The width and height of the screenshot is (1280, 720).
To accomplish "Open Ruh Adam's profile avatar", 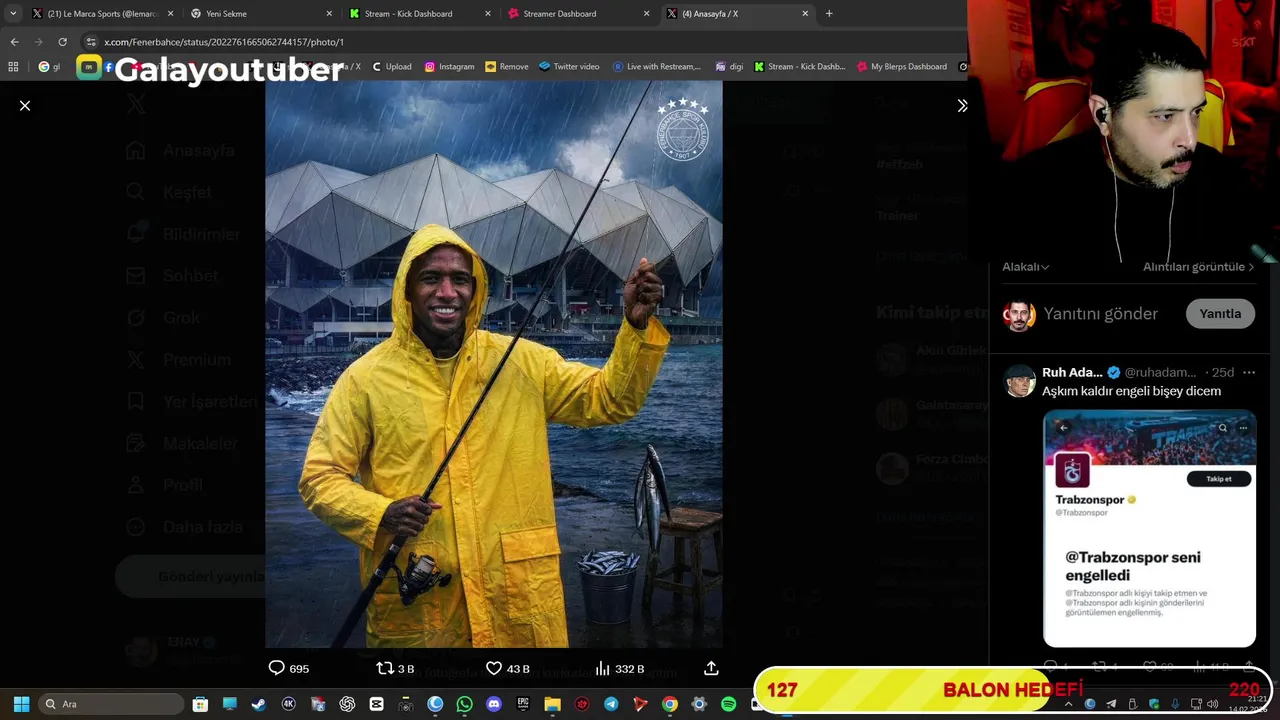I will 1019,381.
